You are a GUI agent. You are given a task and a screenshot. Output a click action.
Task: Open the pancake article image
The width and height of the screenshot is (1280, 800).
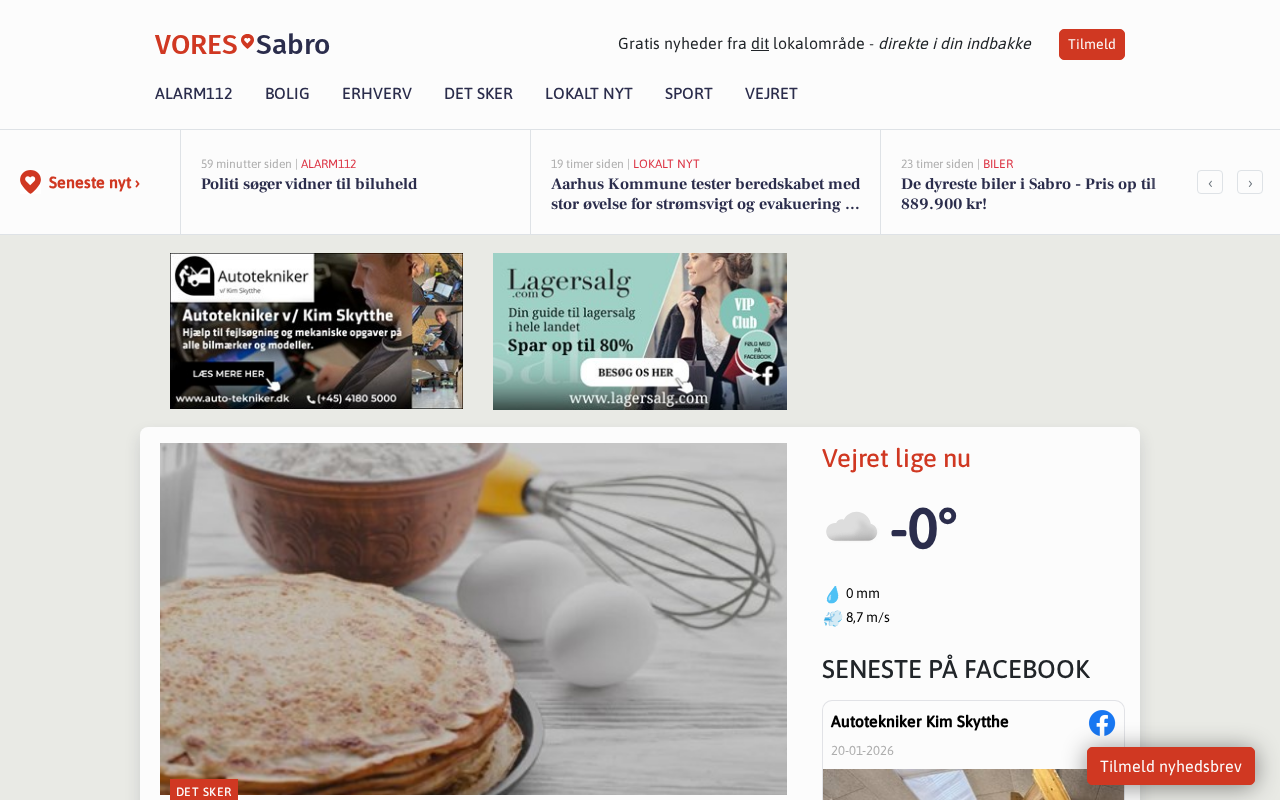point(473,619)
